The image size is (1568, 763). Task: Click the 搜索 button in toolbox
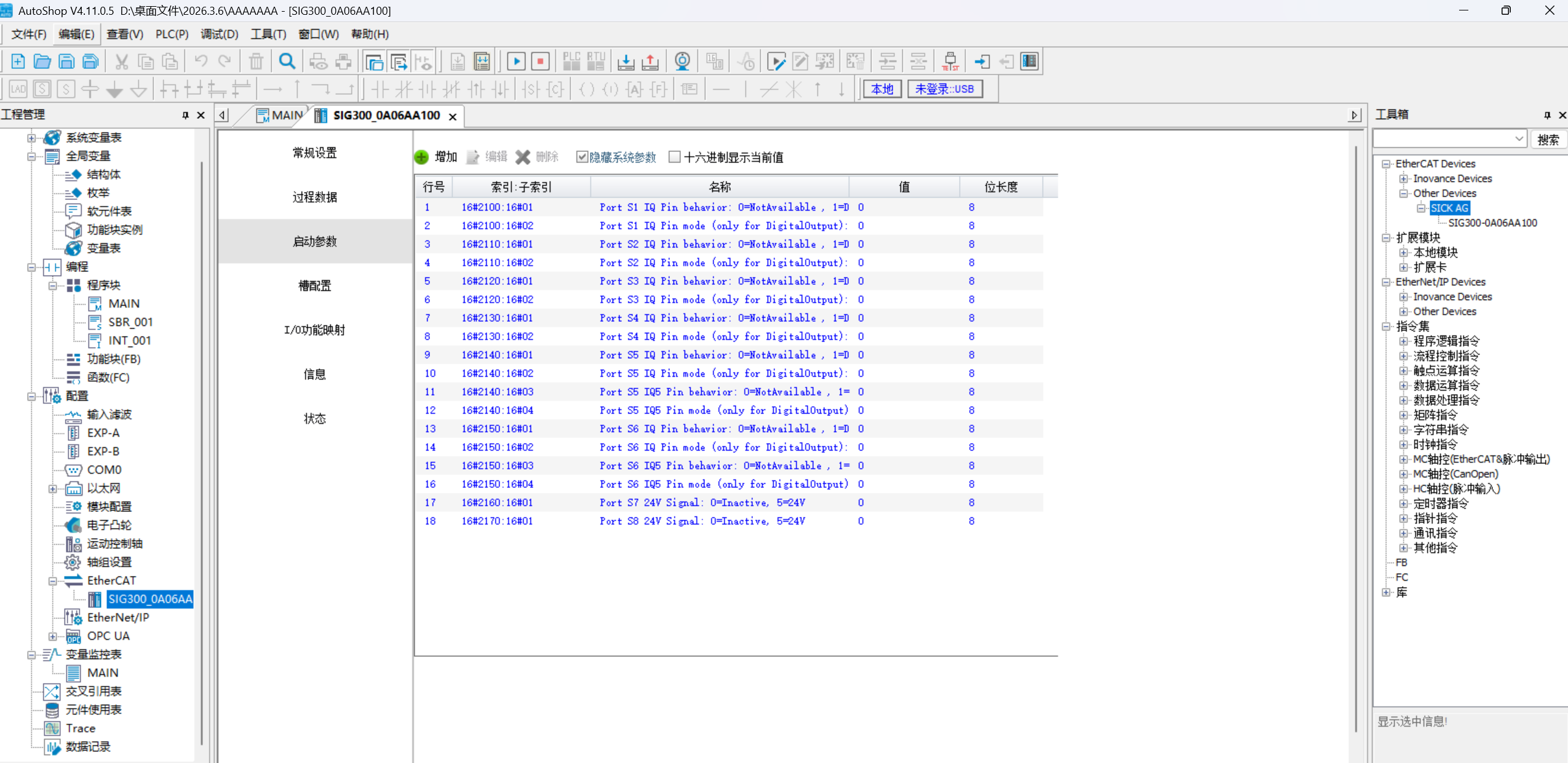click(1548, 140)
